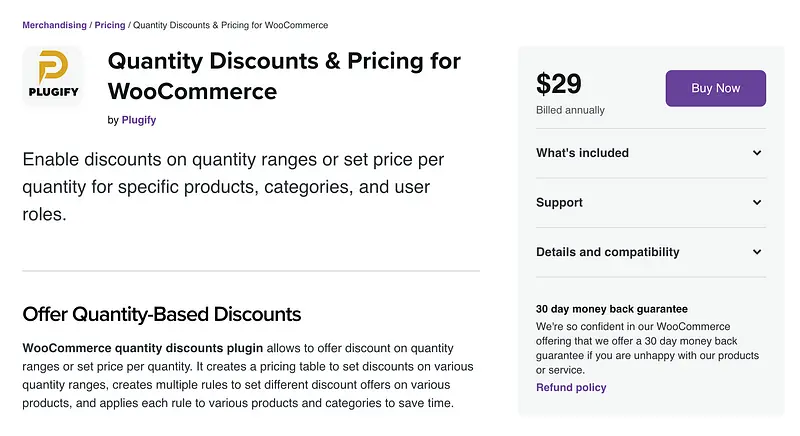Open the Merchandising breadcrumb link
This screenshot has width=800, height=436.
[56, 24]
